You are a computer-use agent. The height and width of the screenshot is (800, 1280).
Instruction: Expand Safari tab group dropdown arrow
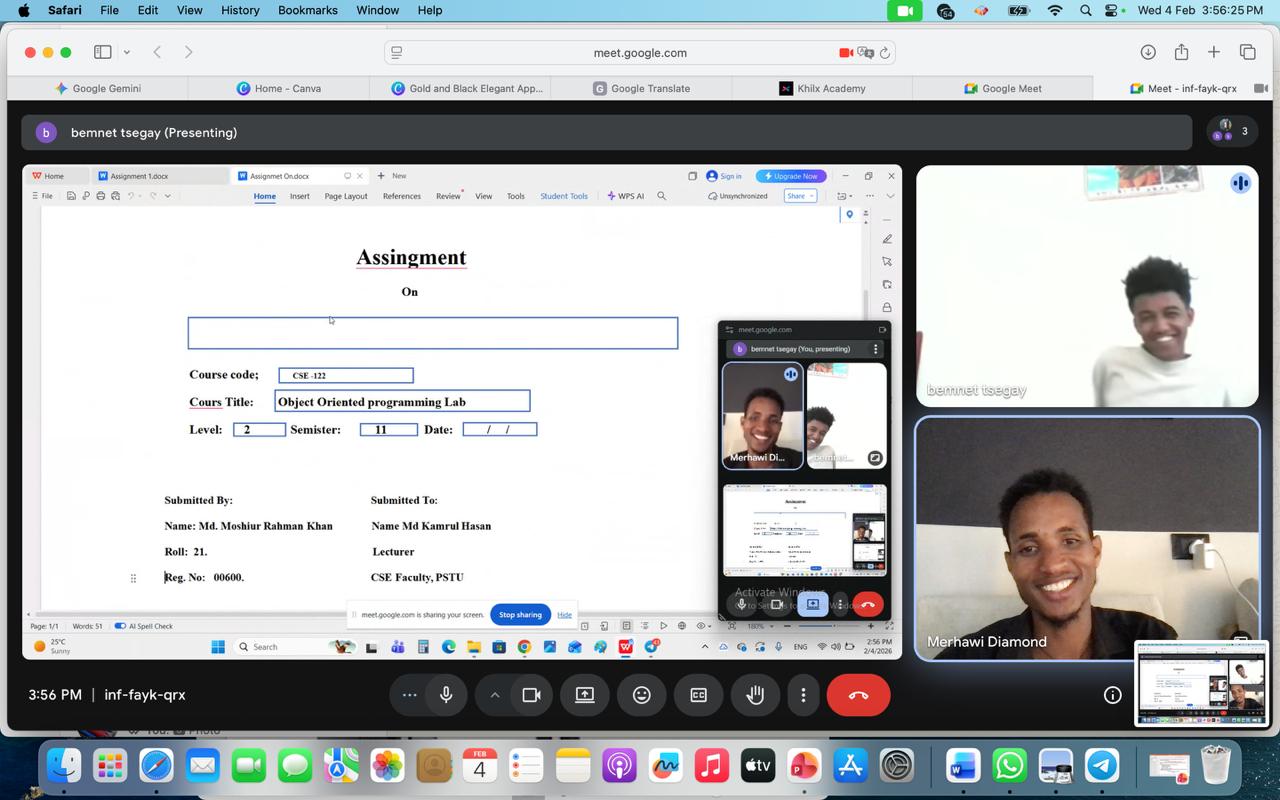127,52
